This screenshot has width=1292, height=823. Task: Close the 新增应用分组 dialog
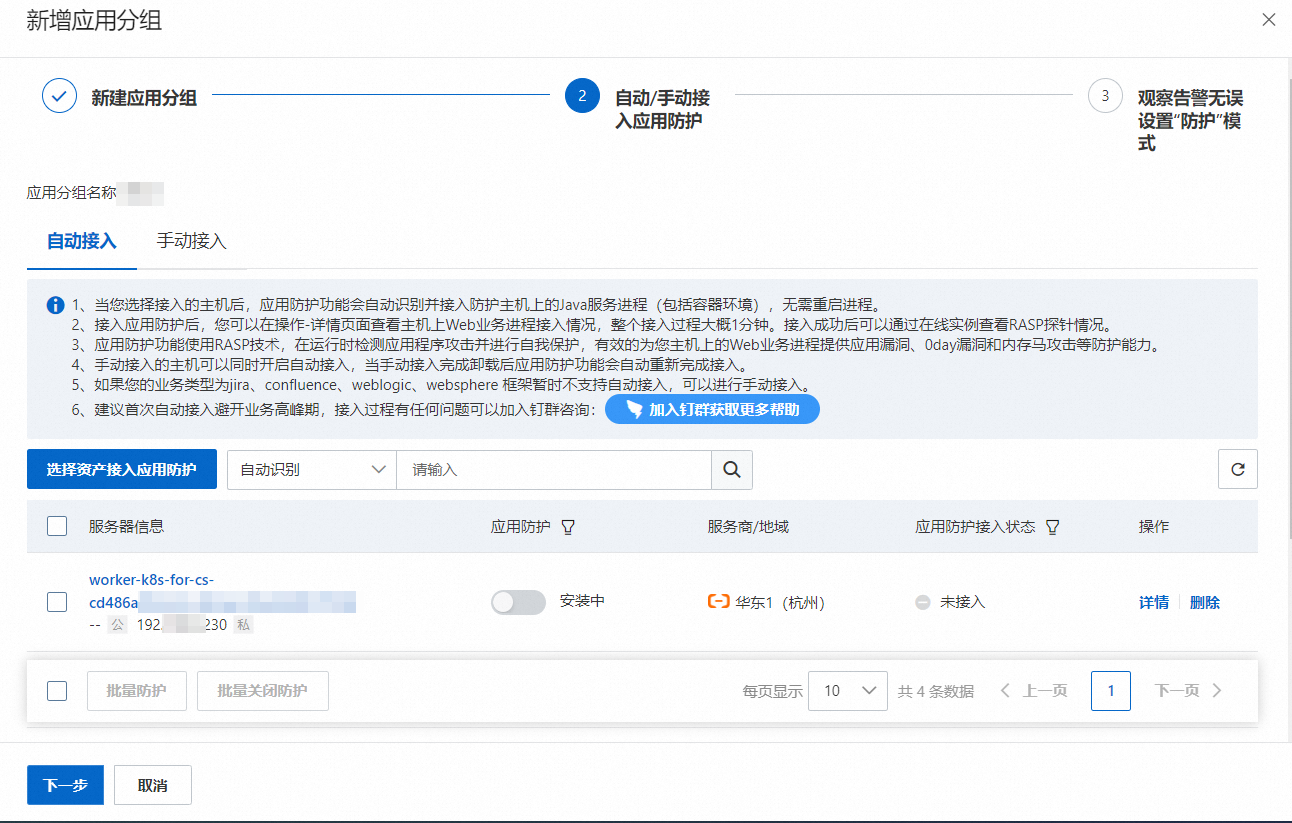[x=1268, y=19]
